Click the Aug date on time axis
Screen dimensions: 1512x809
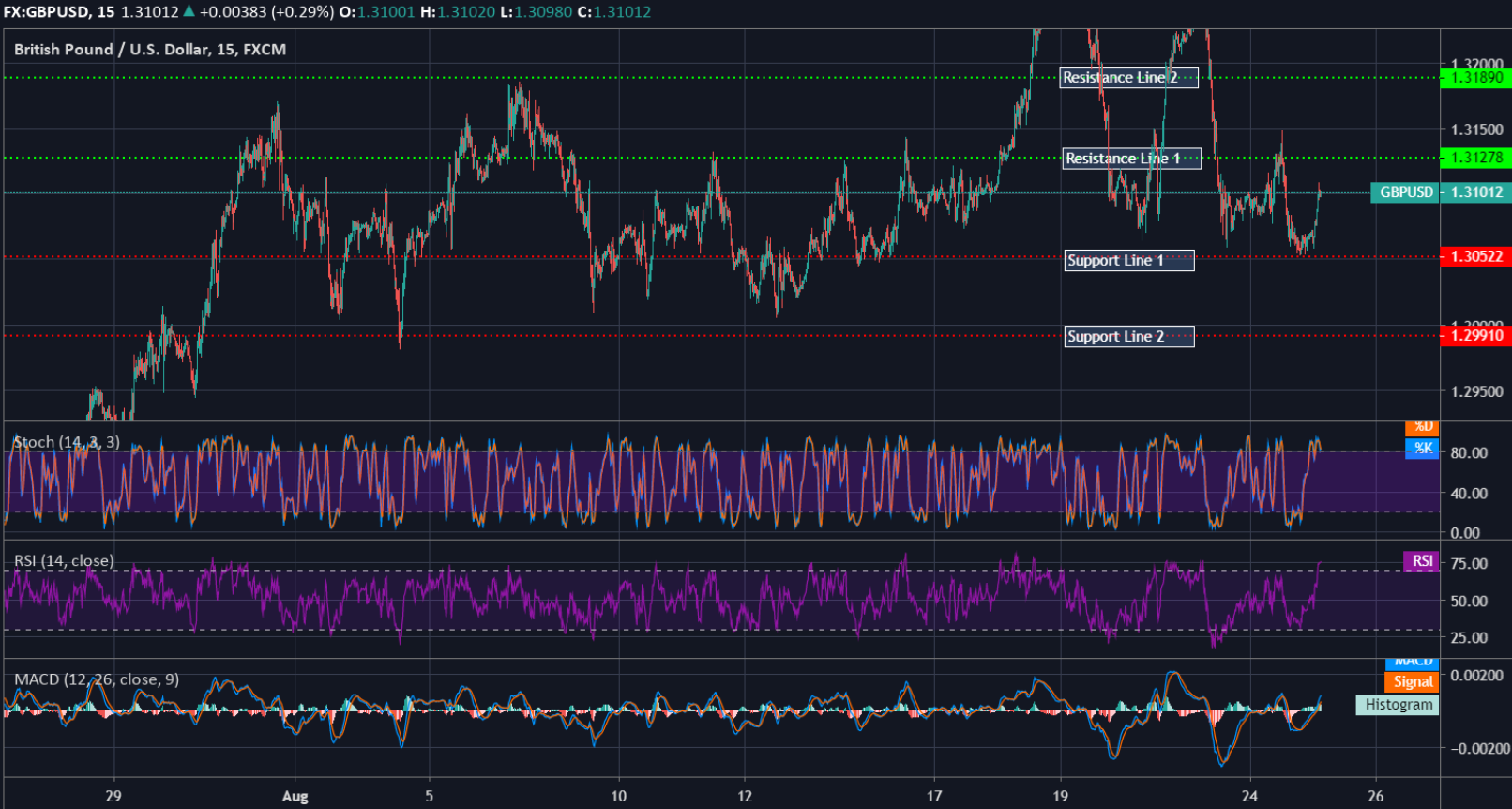pos(295,797)
